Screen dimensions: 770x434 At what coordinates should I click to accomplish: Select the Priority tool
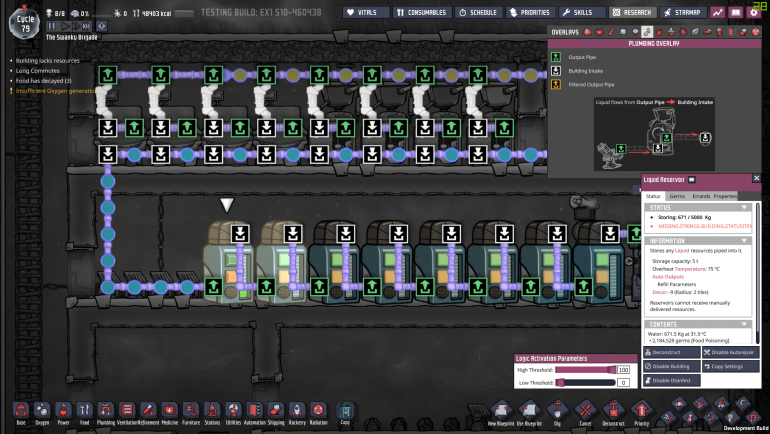[x=641, y=412]
